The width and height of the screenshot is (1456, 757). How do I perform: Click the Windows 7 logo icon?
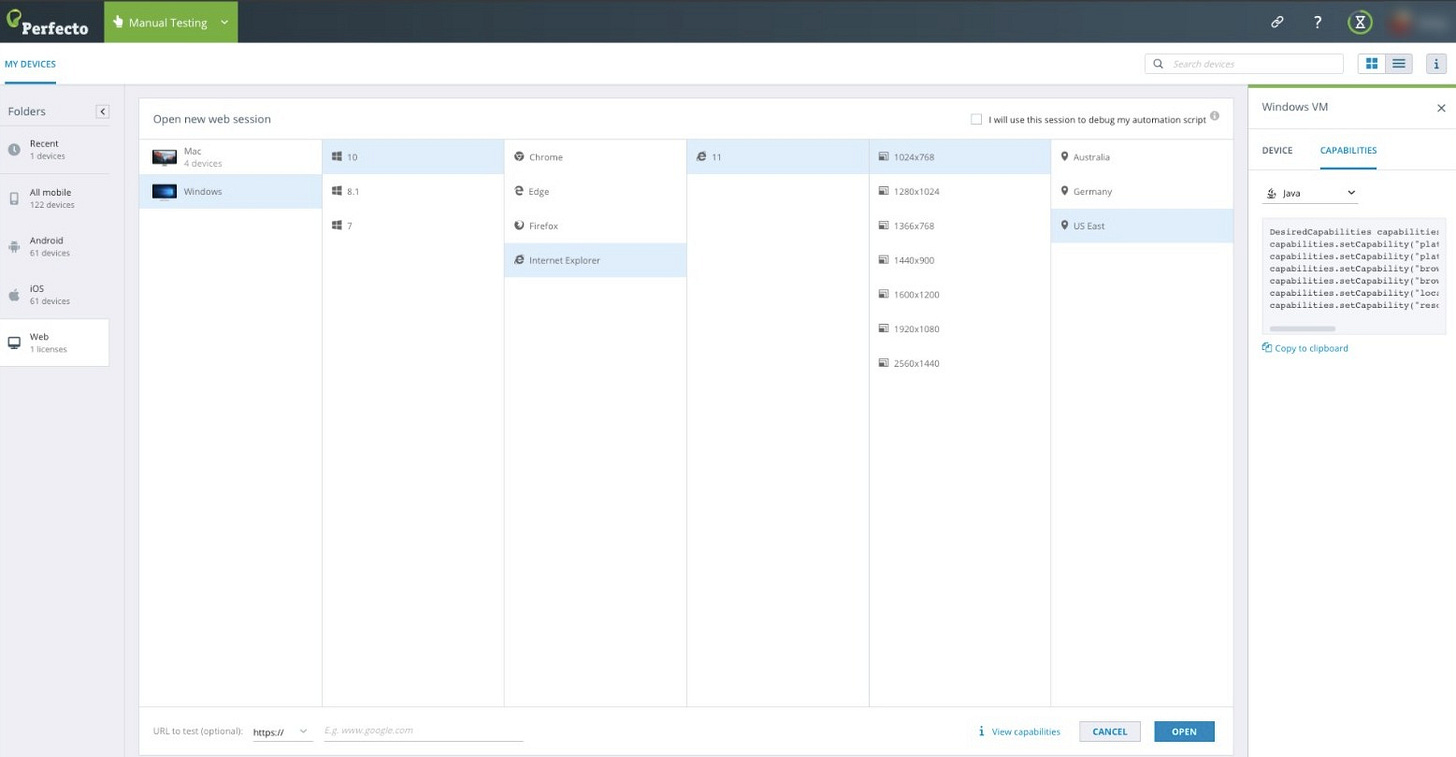pos(337,225)
